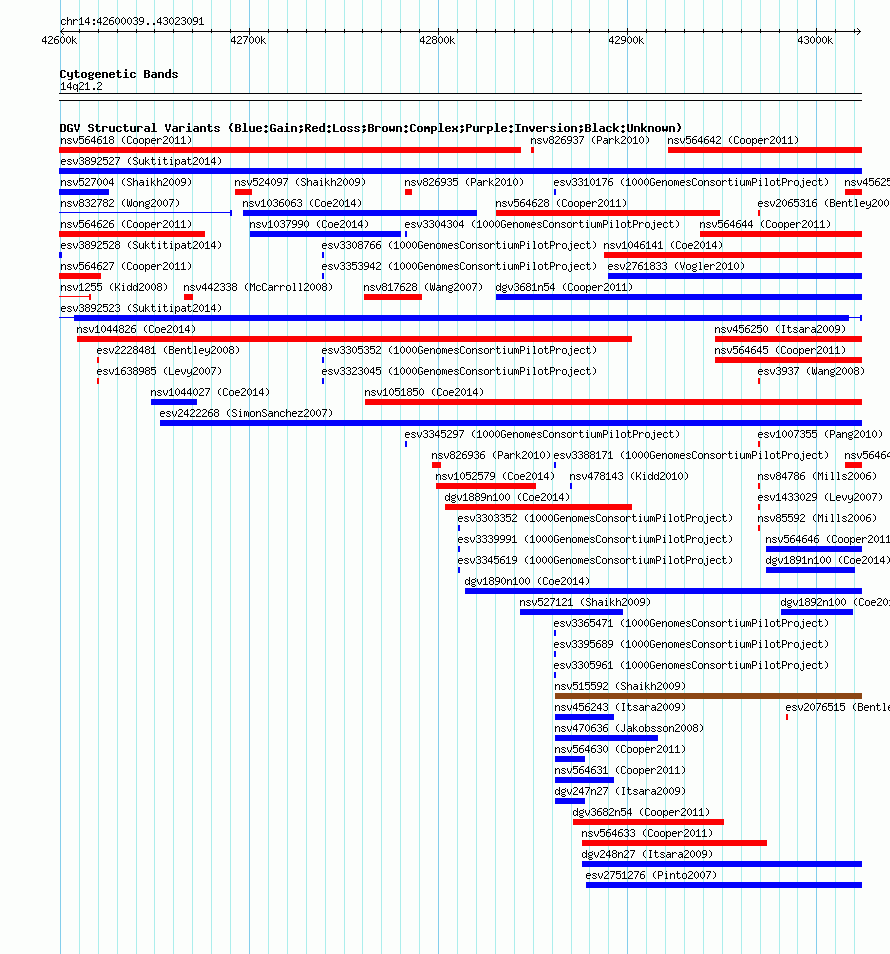Open nsv817628 (Wang2007) variant
The image size is (890, 954).
click(x=423, y=287)
